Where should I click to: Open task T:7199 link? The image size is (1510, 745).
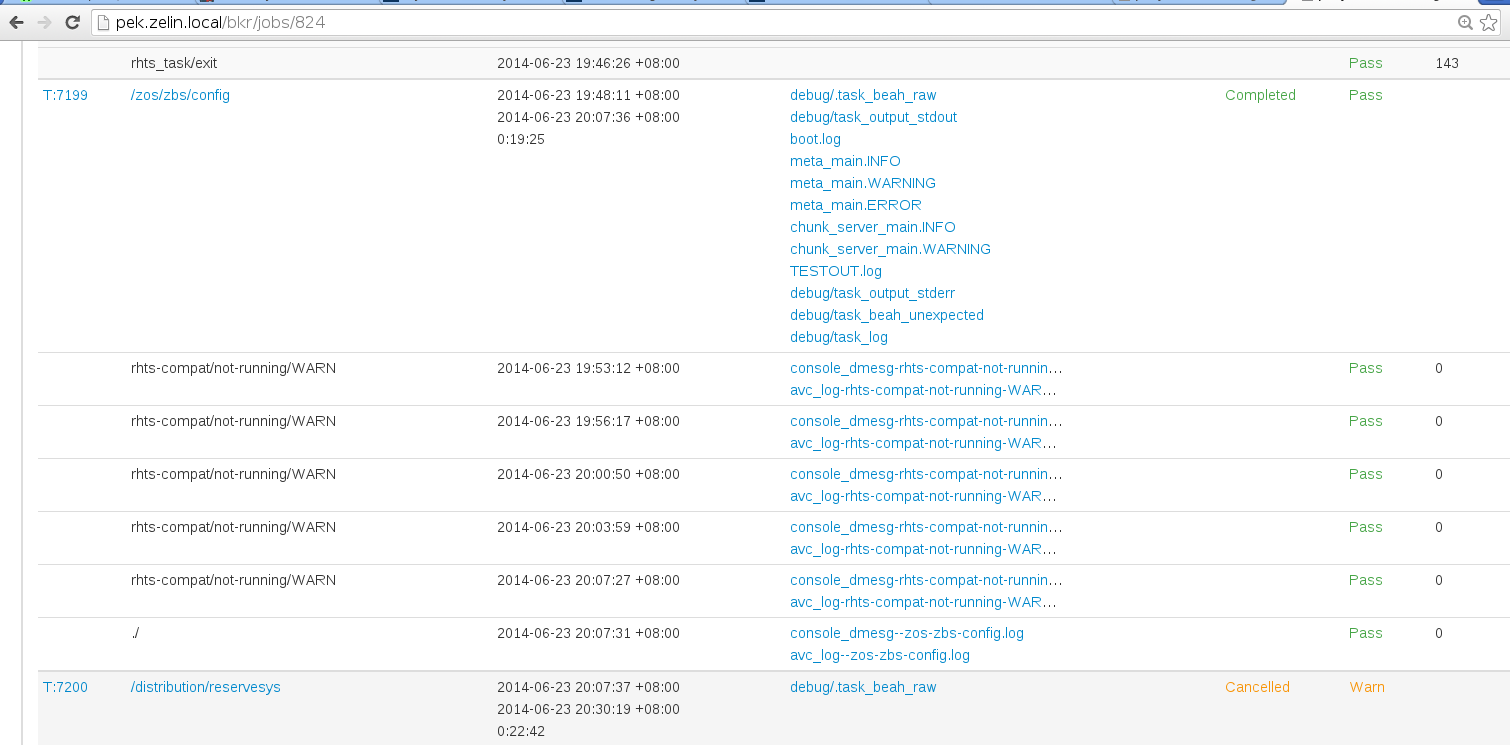pos(65,95)
